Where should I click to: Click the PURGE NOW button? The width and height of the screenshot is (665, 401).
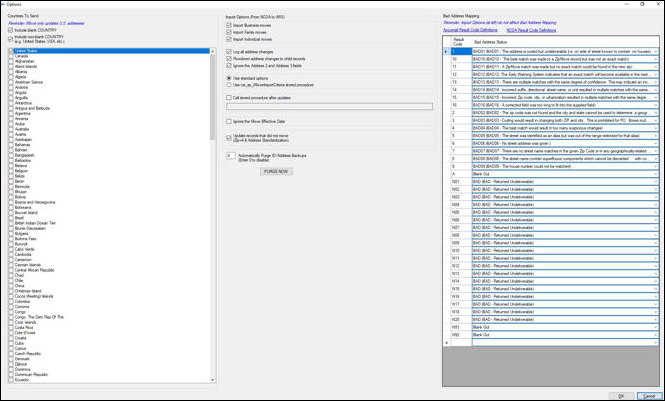[276, 172]
